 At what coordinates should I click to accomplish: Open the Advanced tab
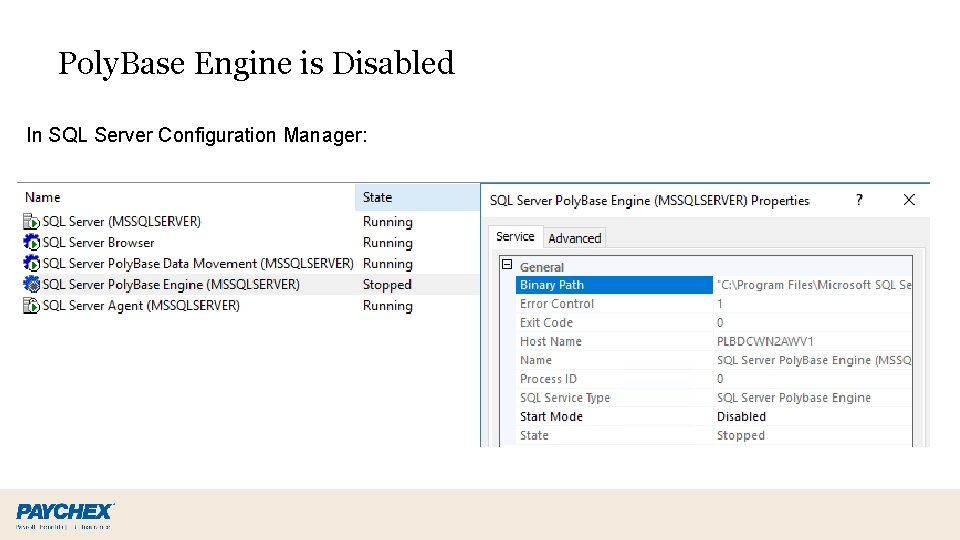574,238
